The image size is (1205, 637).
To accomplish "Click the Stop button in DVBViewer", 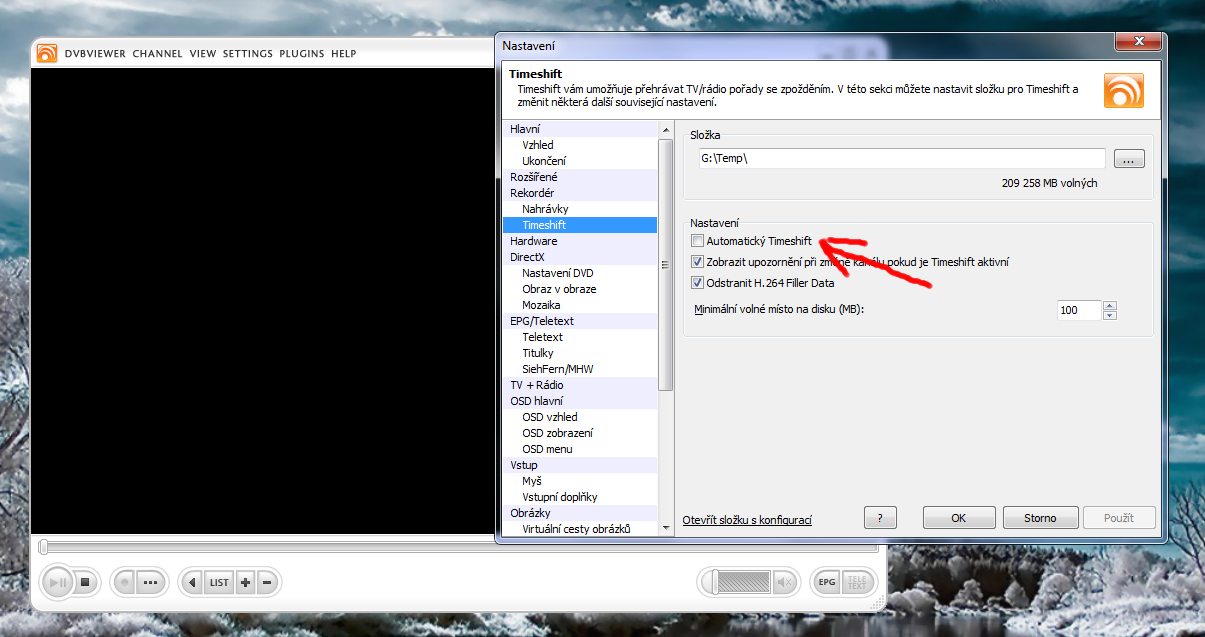I will tap(85, 581).
